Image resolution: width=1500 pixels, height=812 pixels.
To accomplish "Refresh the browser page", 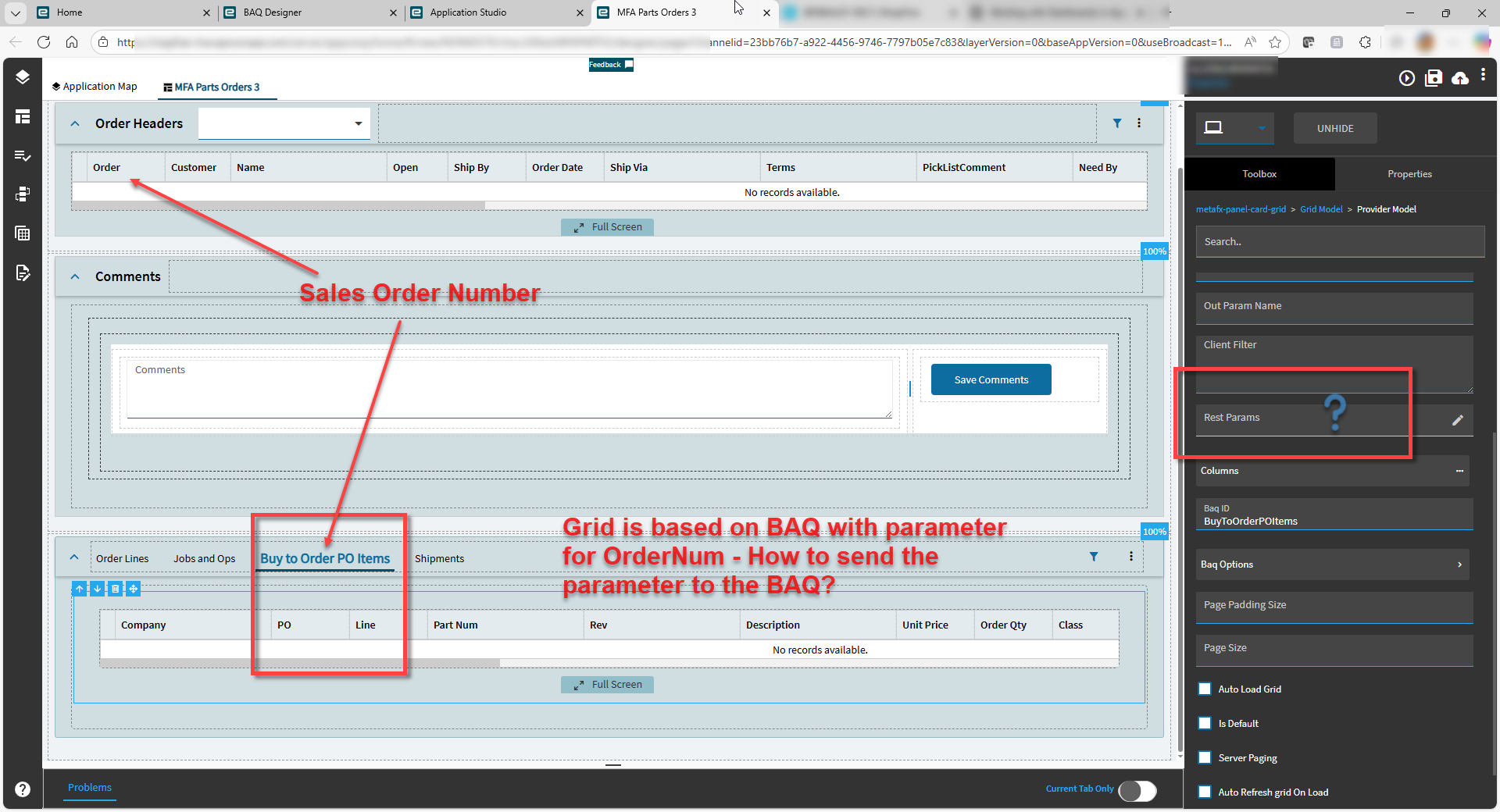I will pos(44,42).
